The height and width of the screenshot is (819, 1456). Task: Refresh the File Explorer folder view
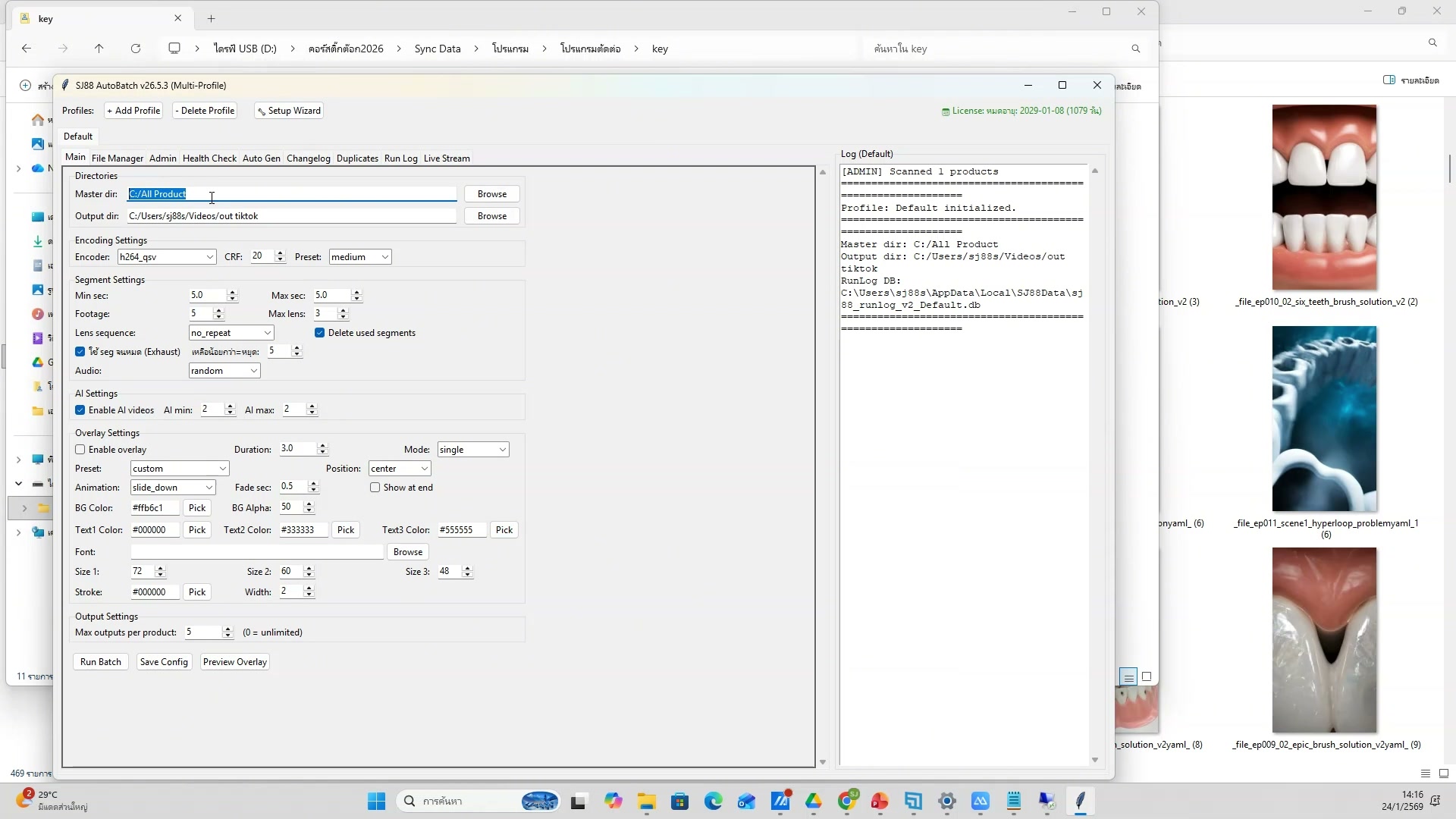click(136, 49)
